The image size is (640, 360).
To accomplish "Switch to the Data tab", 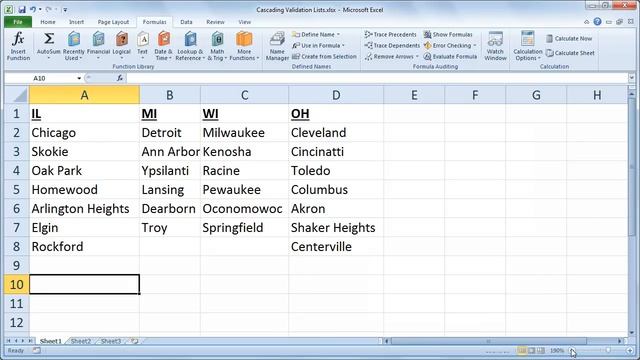I will click(186, 22).
